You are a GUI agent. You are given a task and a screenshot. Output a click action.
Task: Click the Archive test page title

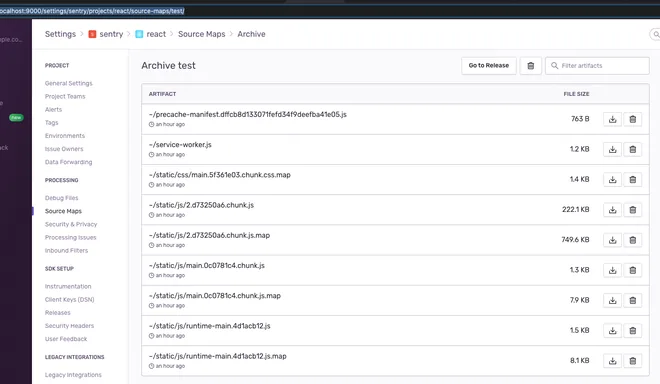tap(168, 66)
